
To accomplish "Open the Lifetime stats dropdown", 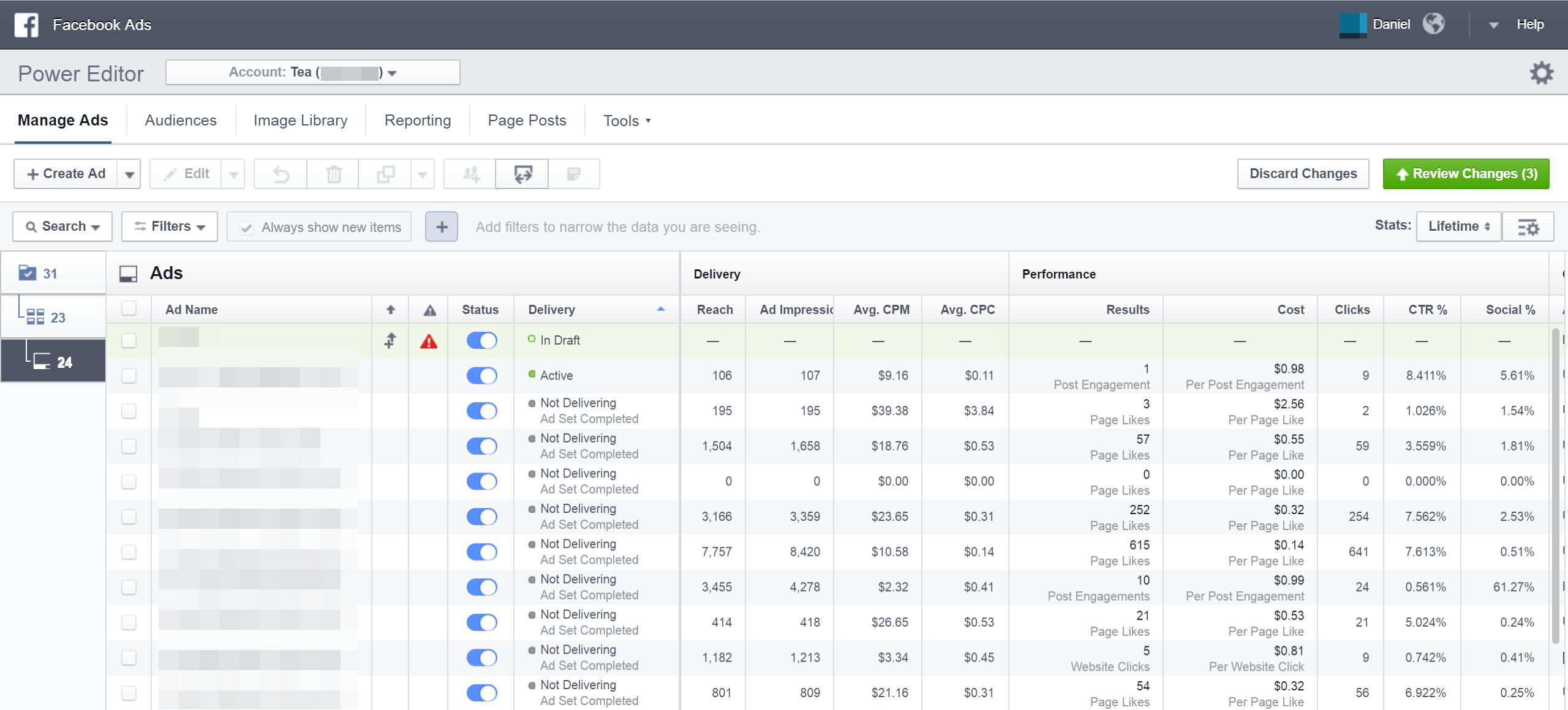I will (x=1458, y=226).
